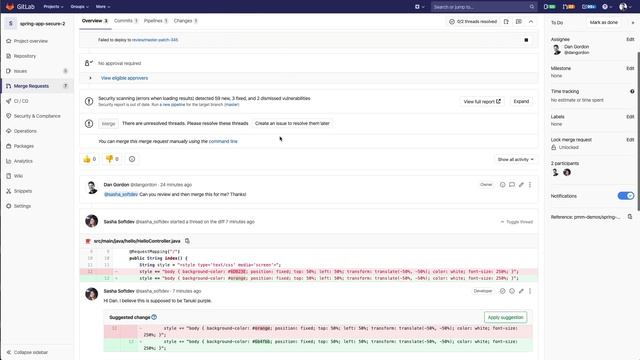Viewport: 640px width, 360px height.
Task: Click the search magnifier icon
Action: [531, 7]
